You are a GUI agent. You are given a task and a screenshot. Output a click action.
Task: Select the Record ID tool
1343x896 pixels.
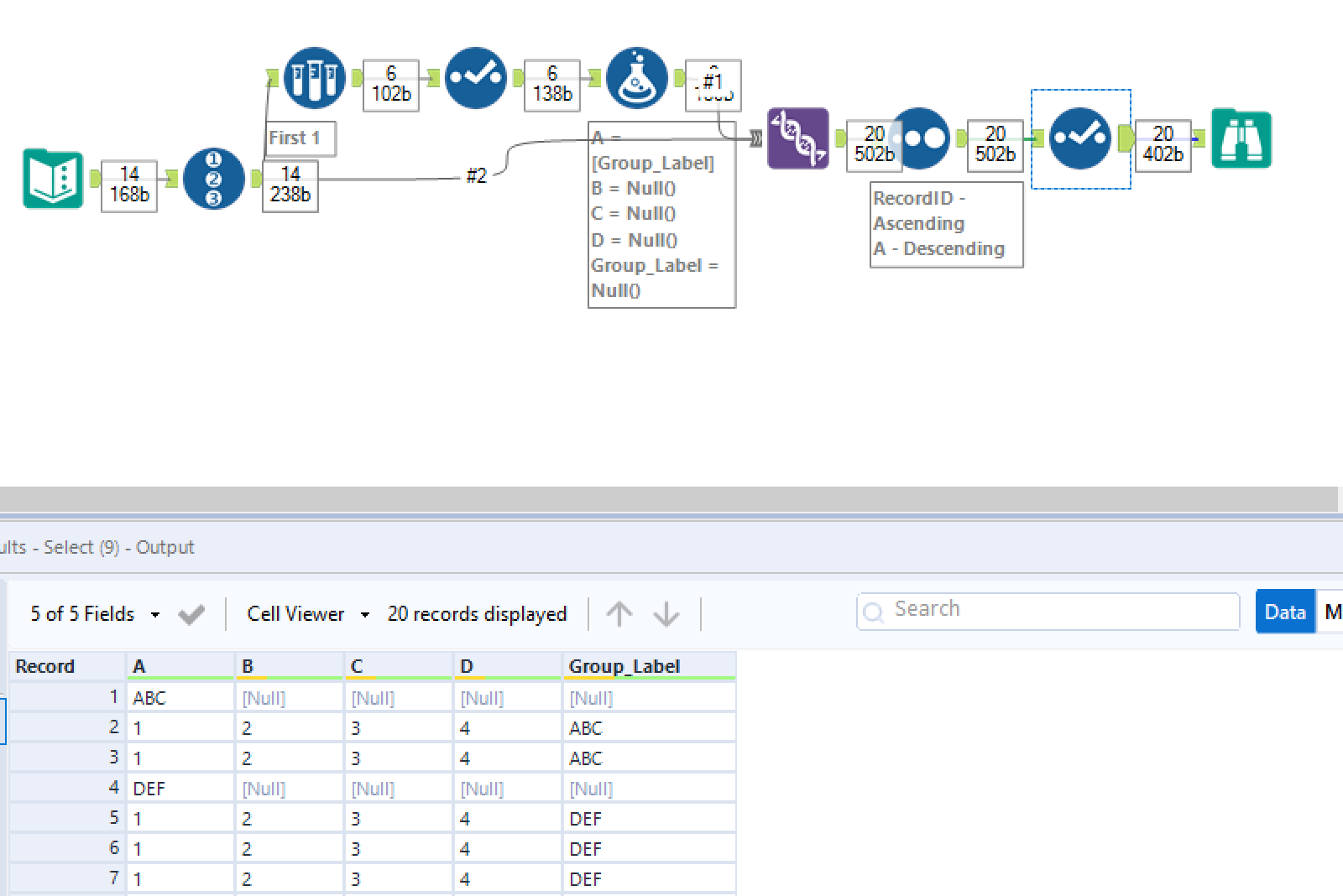(x=214, y=178)
